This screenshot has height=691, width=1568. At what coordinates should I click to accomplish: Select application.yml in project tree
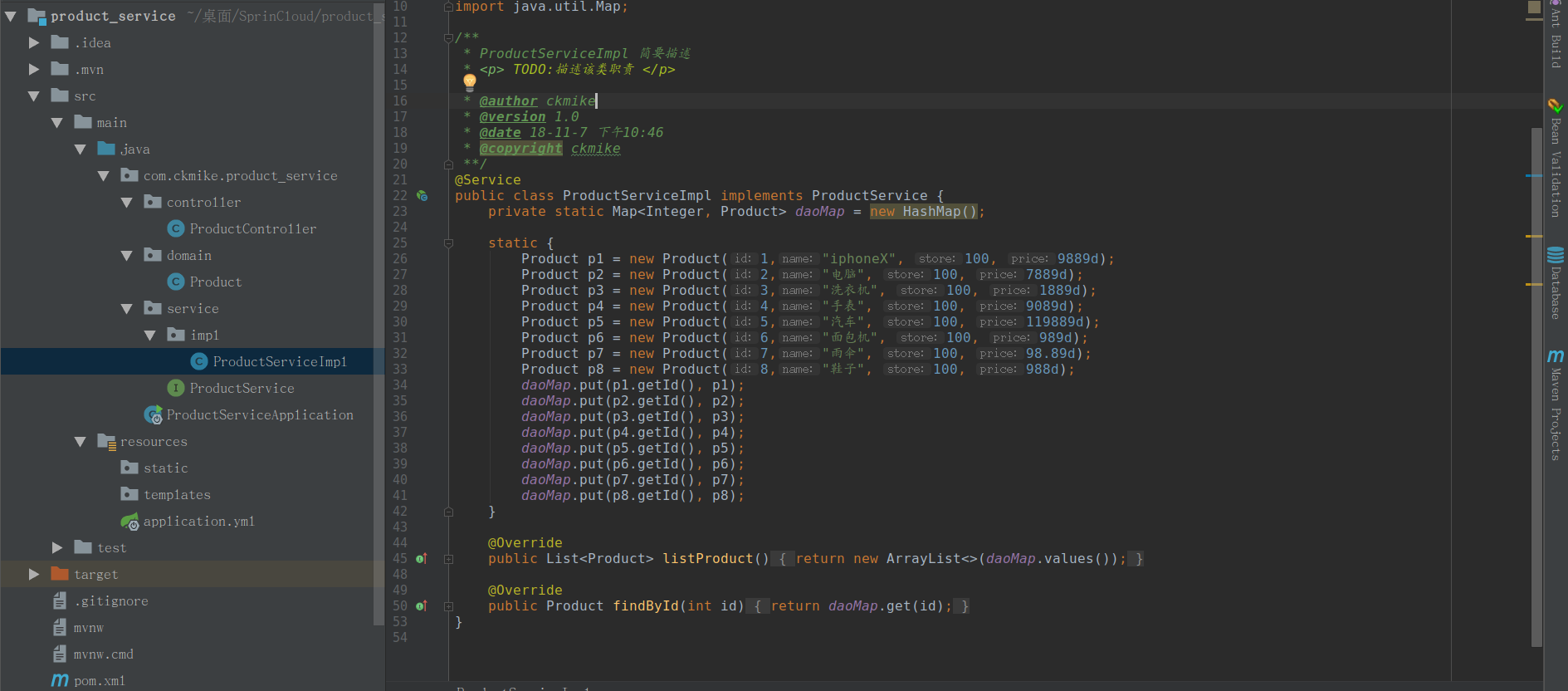pyautogui.click(x=199, y=521)
